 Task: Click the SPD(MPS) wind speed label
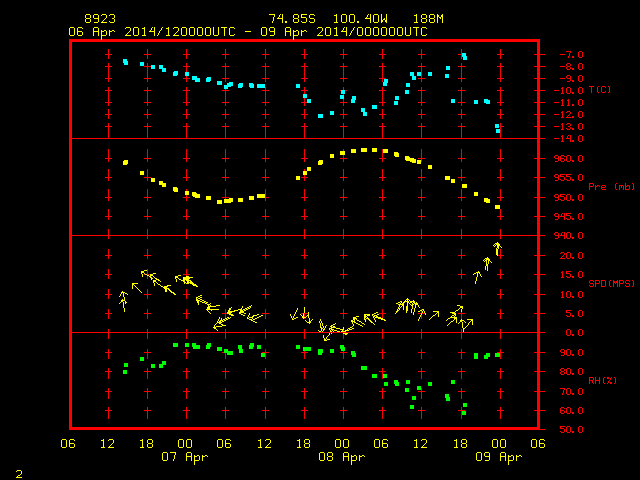611,283
